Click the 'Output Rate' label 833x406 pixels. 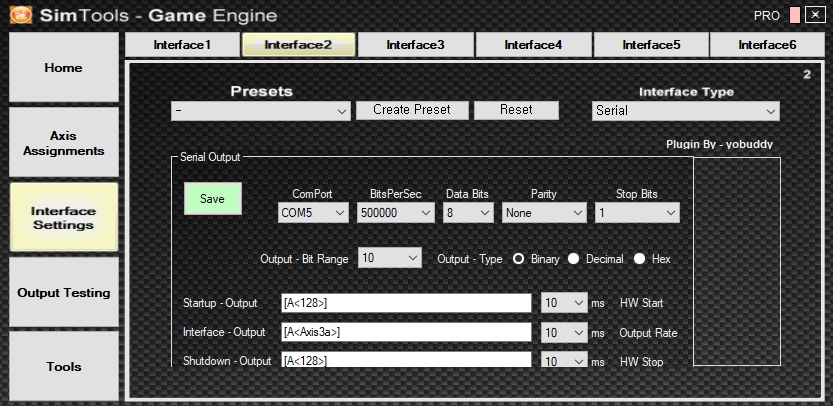pyautogui.click(x=648, y=333)
